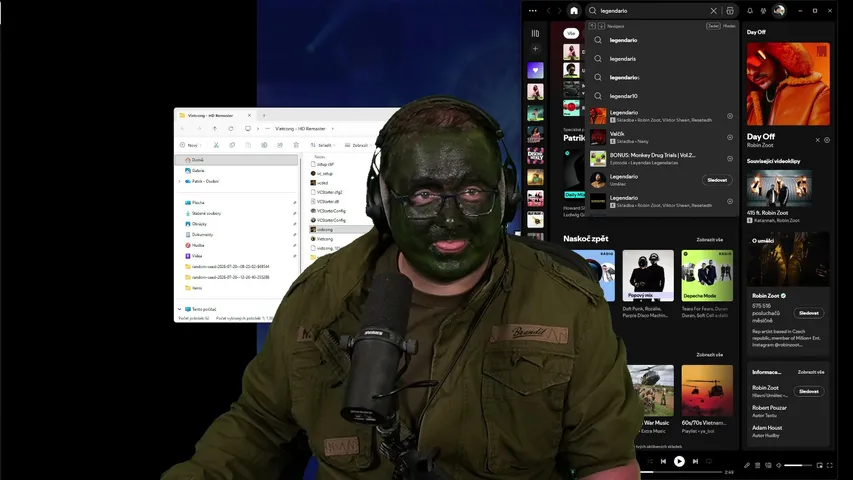Open the Browse icon beside the search field

point(730,11)
